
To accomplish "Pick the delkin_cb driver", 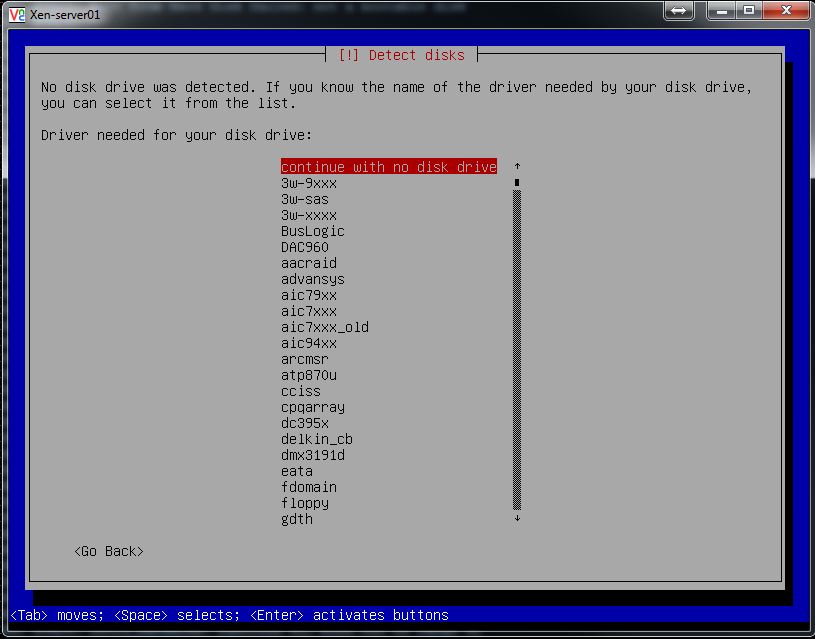I will [317, 439].
